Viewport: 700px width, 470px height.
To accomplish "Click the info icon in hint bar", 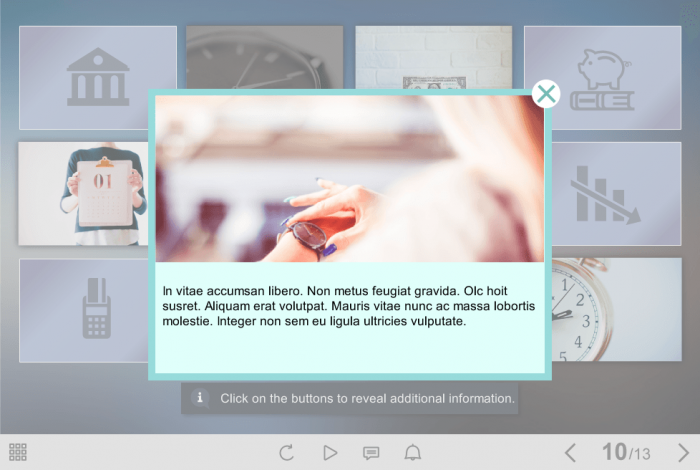I will 199,398.
